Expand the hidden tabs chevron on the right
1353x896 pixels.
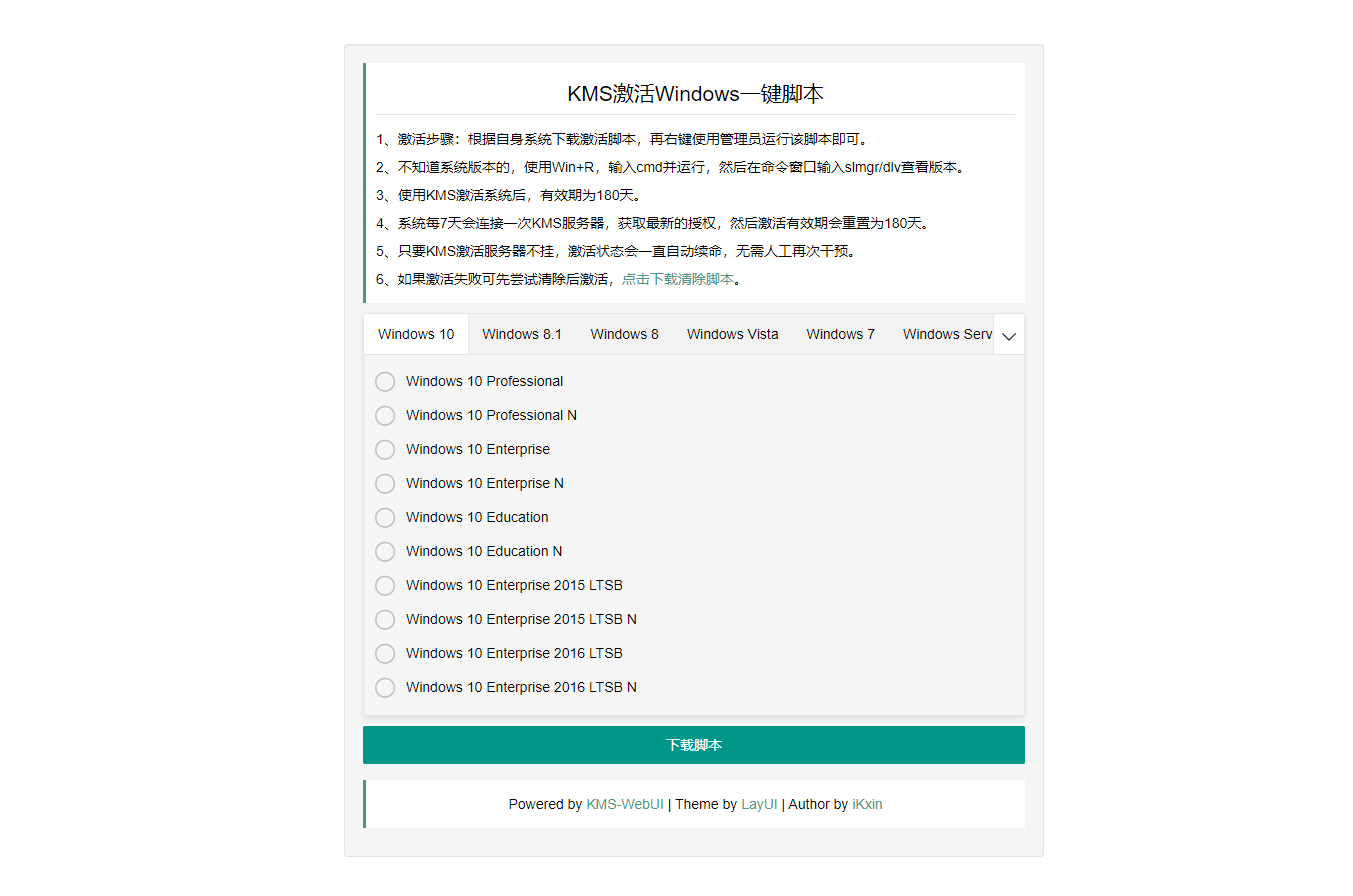pos(1008,334)
